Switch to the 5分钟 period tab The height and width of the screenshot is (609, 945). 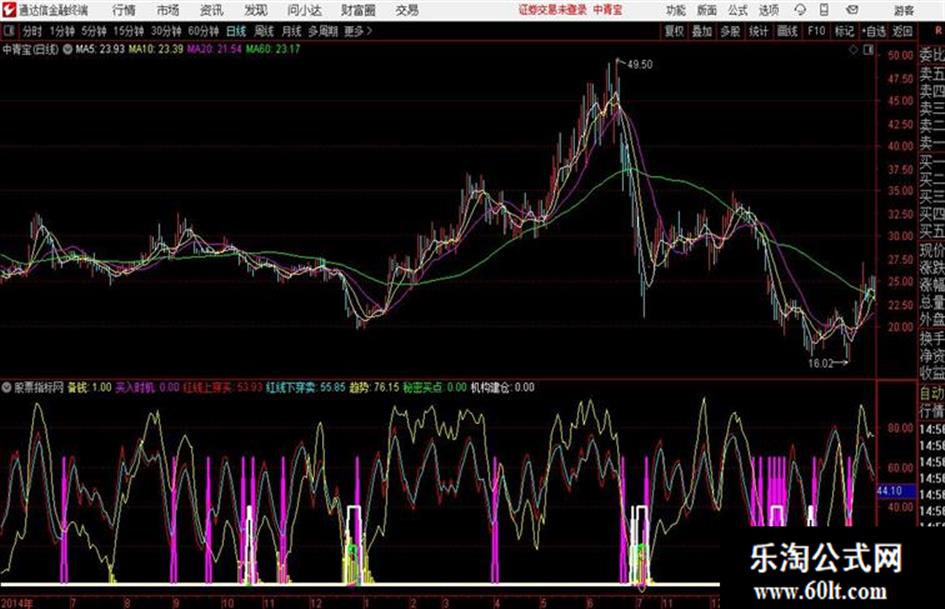point(95,31)
